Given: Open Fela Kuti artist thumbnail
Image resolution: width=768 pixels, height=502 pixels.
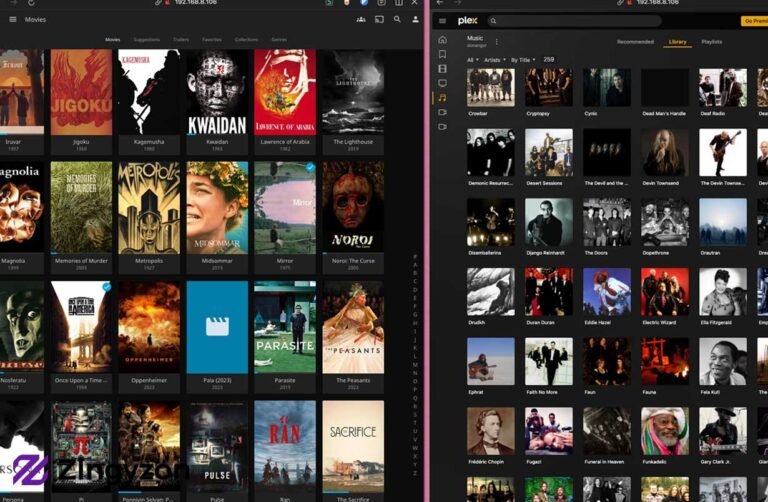Looking at the screenshot, I should point(723,361).
